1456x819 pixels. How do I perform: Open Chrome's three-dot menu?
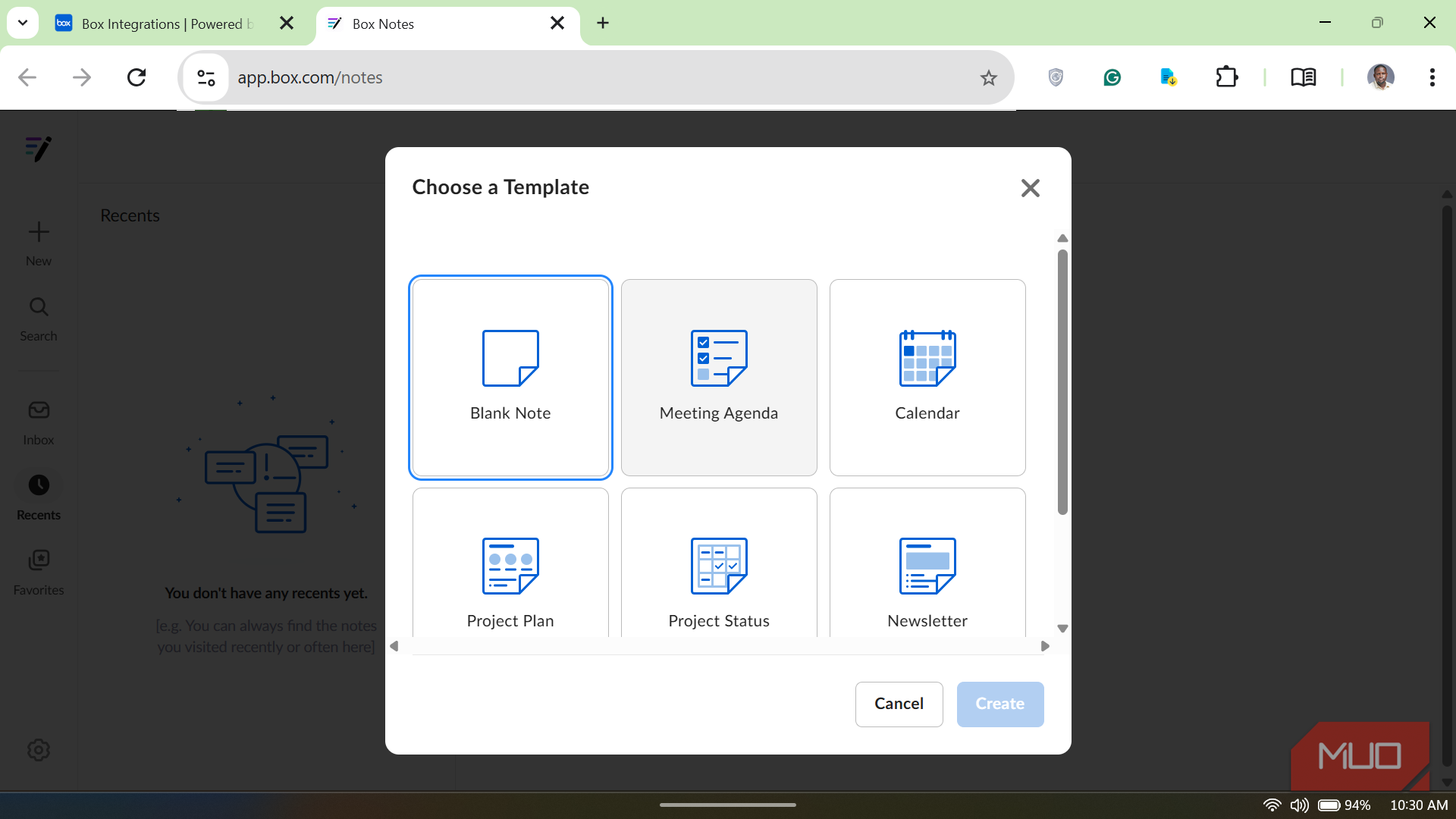tap(1432, 77)
